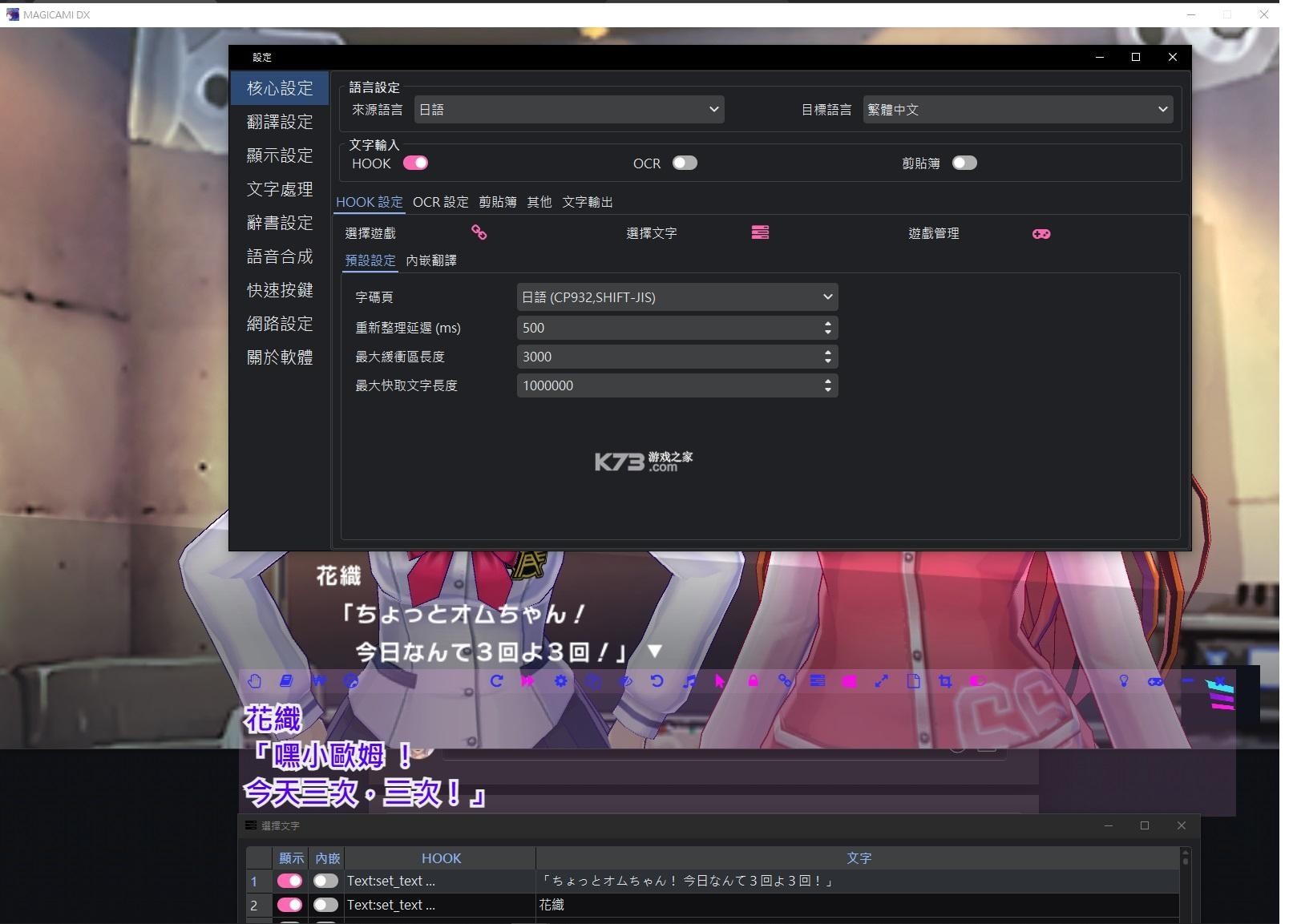Open 顯示設定 in settings sidebar
This screenshot has width=1289, height=924.
pyautogui.click(x=280, y=155)
